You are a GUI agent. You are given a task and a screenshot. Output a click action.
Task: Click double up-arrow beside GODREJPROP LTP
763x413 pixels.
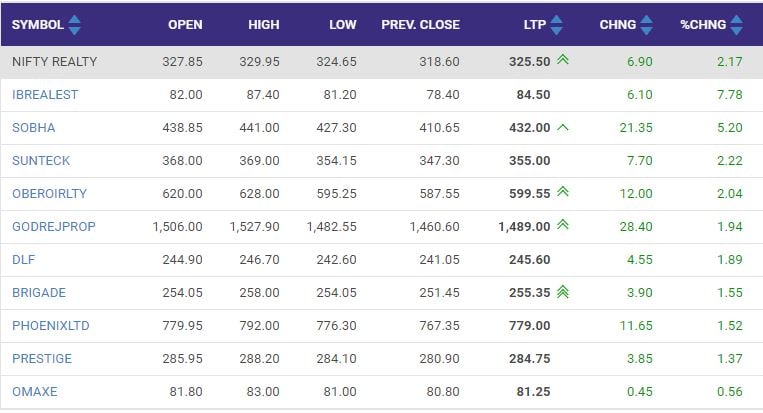click(563, 226)
